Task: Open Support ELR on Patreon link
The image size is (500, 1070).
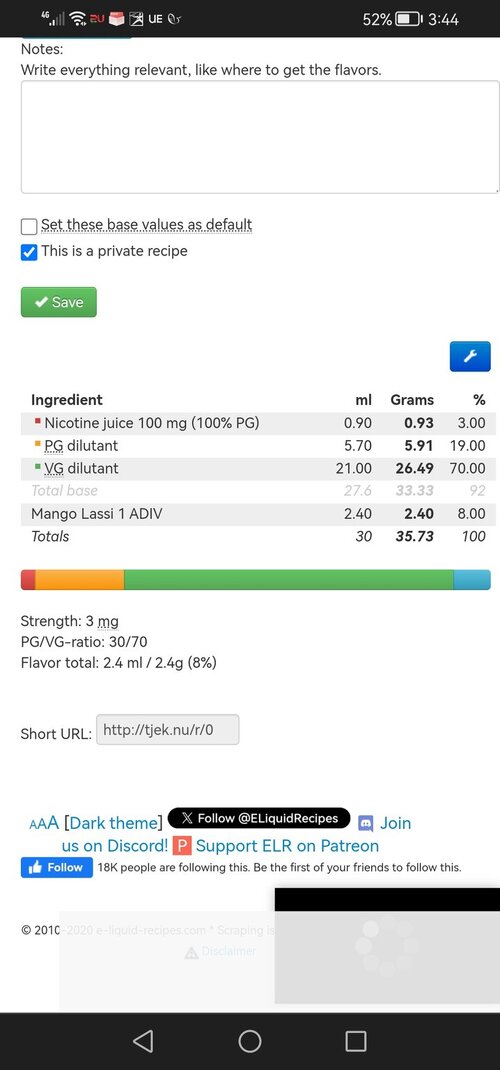Action: [286, 846]
